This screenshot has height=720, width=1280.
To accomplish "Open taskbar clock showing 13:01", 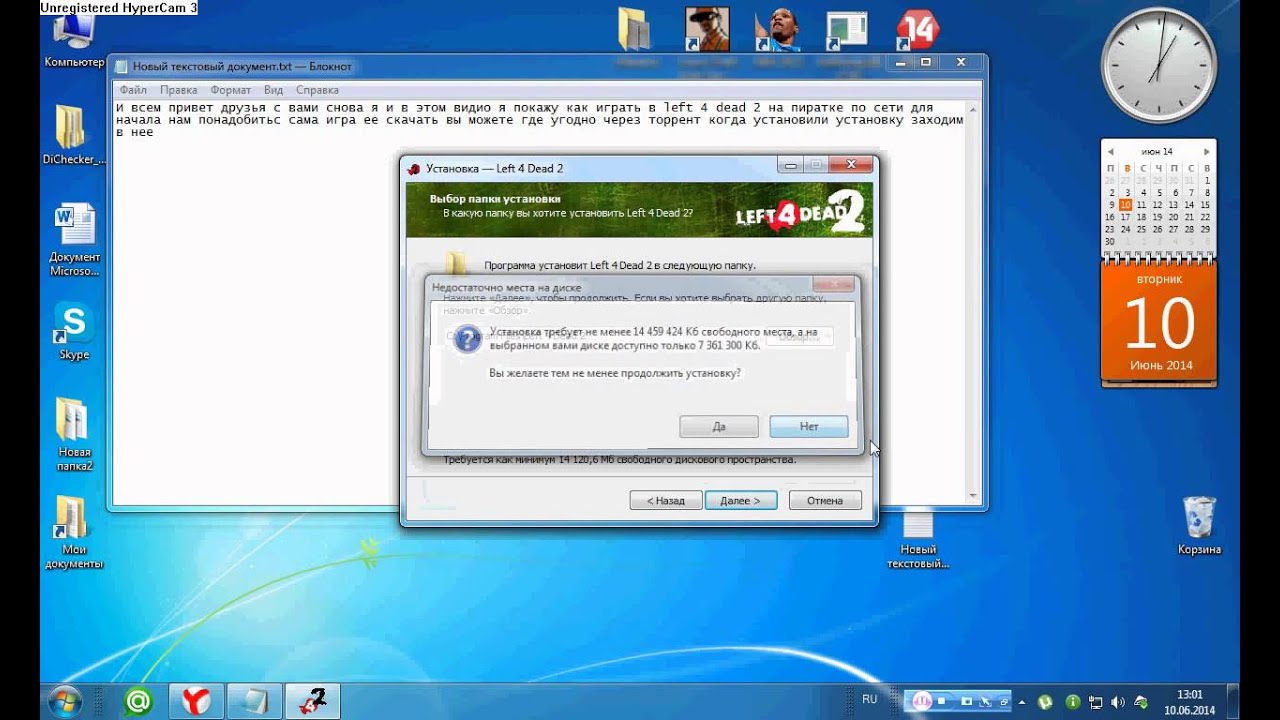I will coord(1189,702).
